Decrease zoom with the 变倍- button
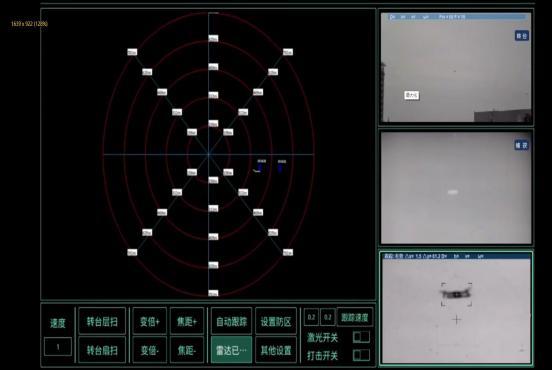This screenshot has height=370, width=552. 150,350
